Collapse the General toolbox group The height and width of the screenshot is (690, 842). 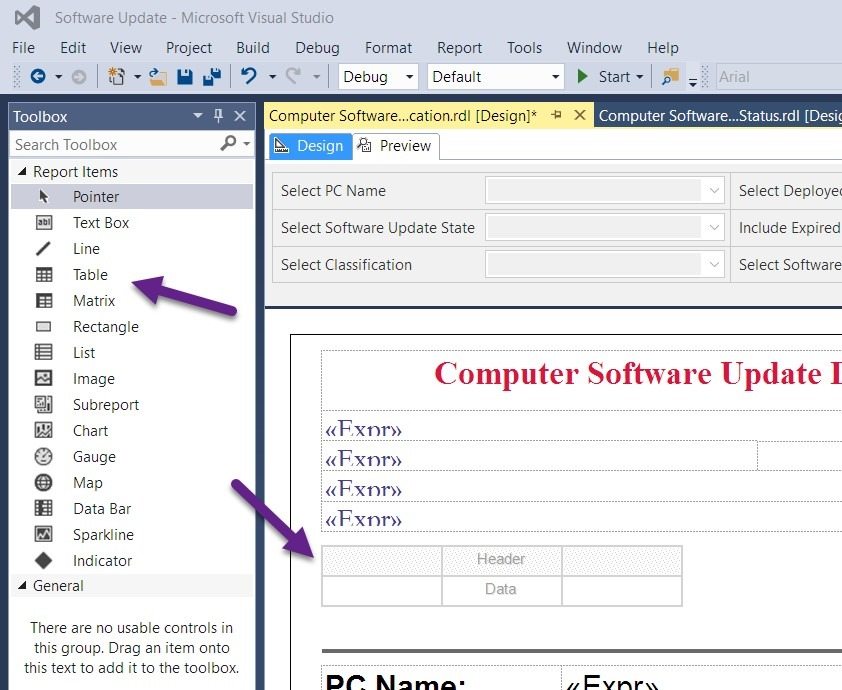tap(22, 585)
